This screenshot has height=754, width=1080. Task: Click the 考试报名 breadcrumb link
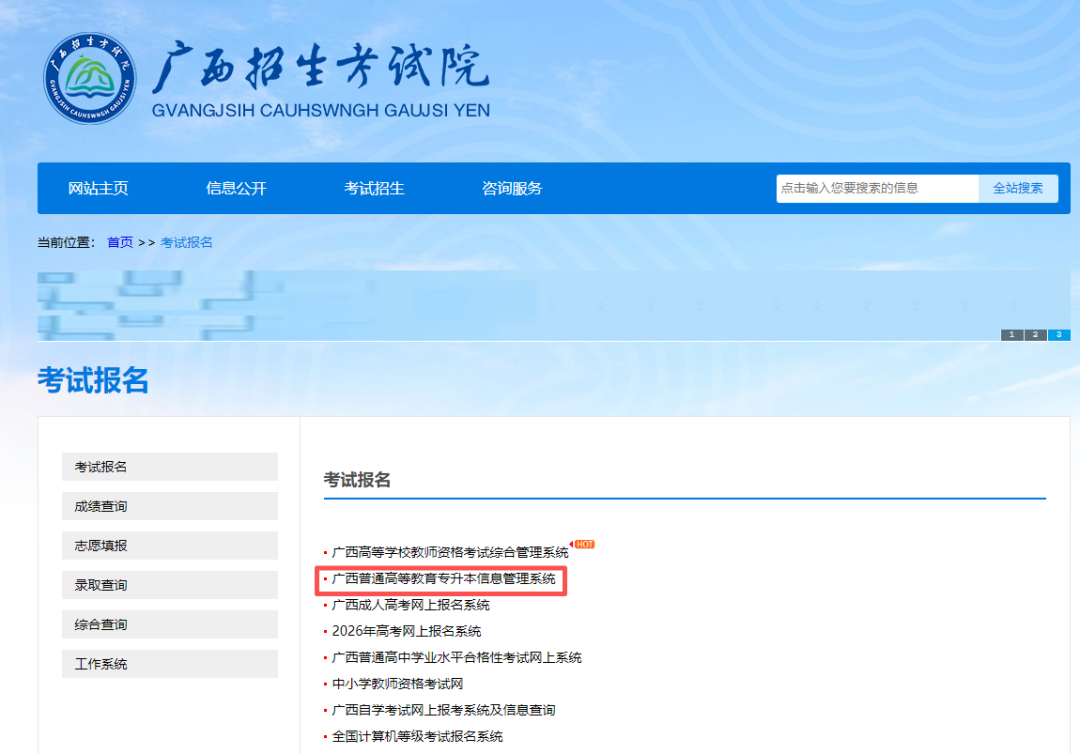click(x=186, y=242)
